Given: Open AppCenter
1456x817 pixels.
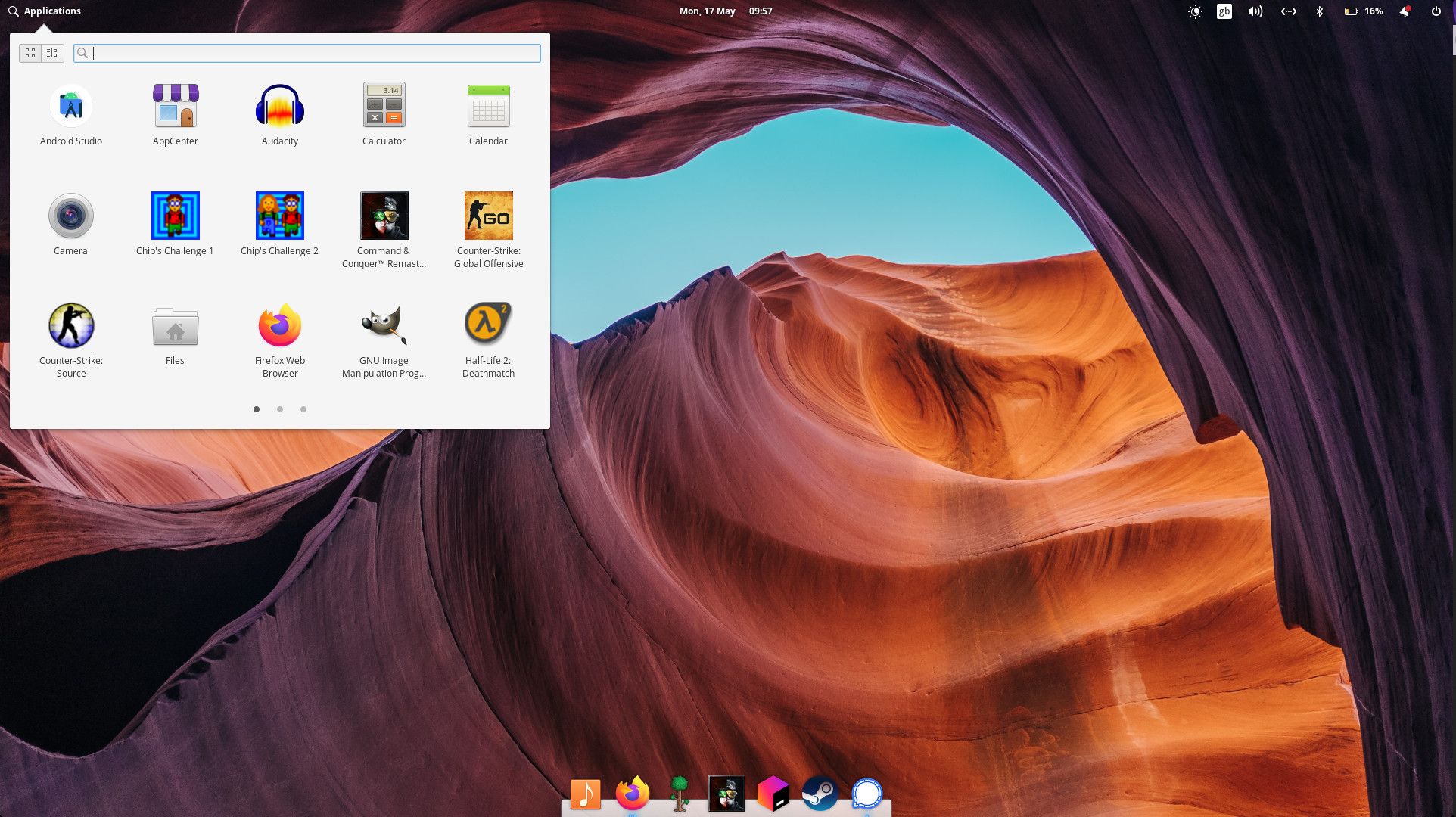Looking at the screenshot, I should pyautogui.click(x=176, y=115).
